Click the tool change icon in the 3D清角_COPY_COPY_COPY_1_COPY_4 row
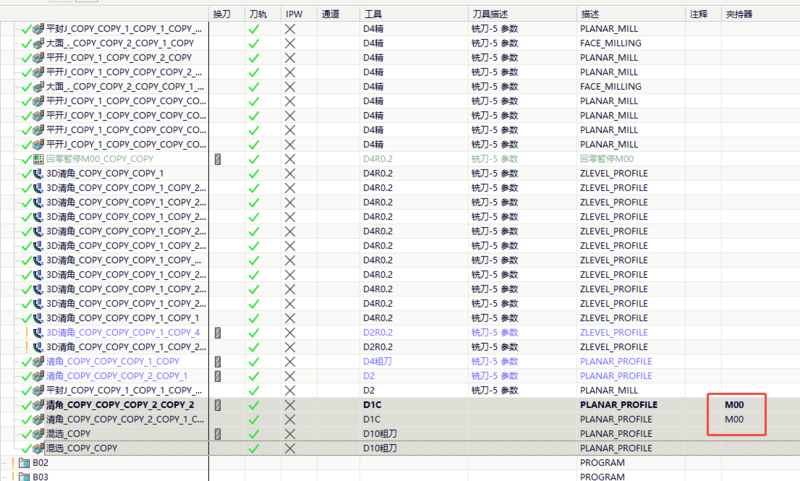This screenshot has height=481, width=800. pyautogui.click(x=217, y=333)
